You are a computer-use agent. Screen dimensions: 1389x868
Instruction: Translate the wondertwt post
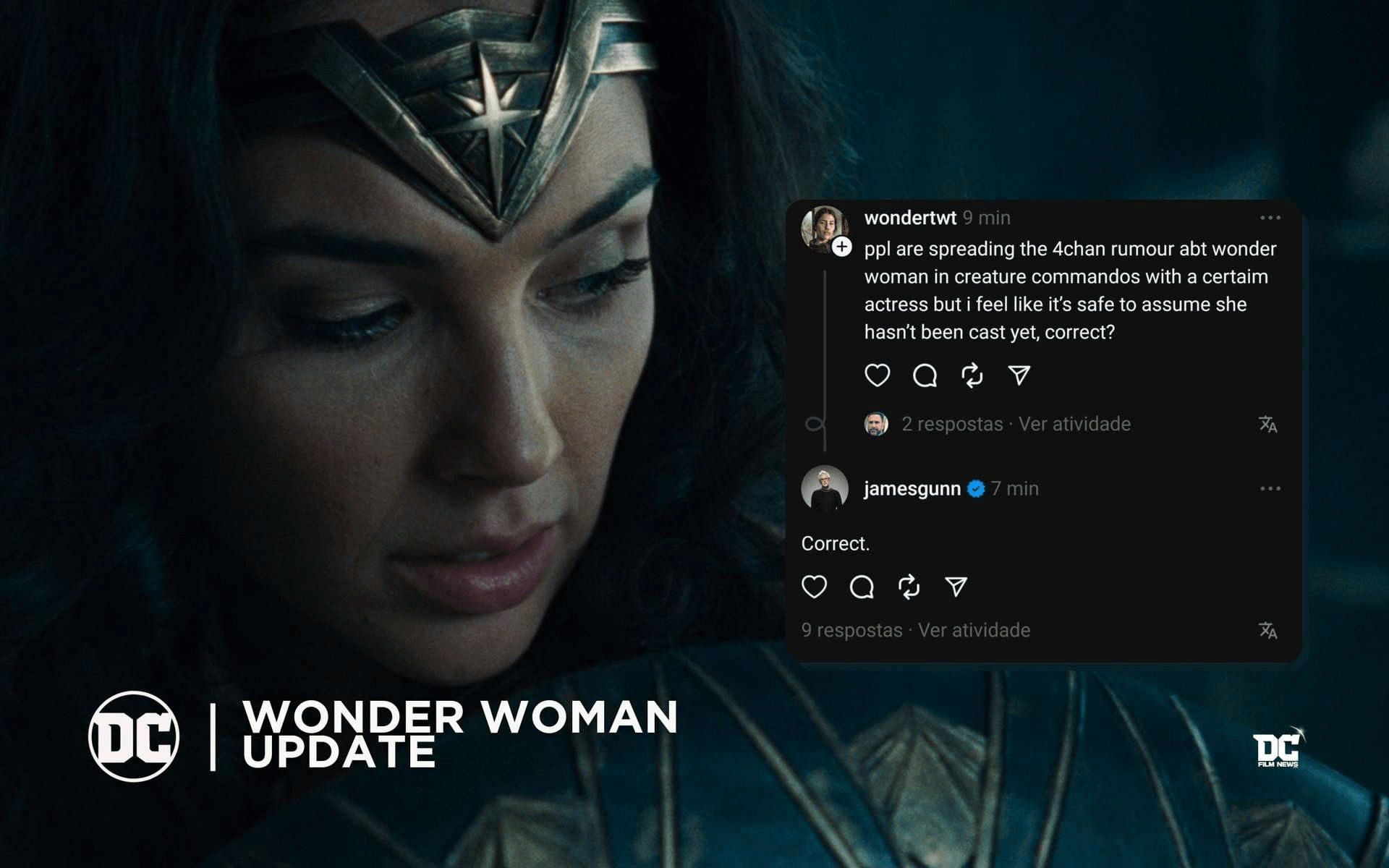tap(1267, 424)
